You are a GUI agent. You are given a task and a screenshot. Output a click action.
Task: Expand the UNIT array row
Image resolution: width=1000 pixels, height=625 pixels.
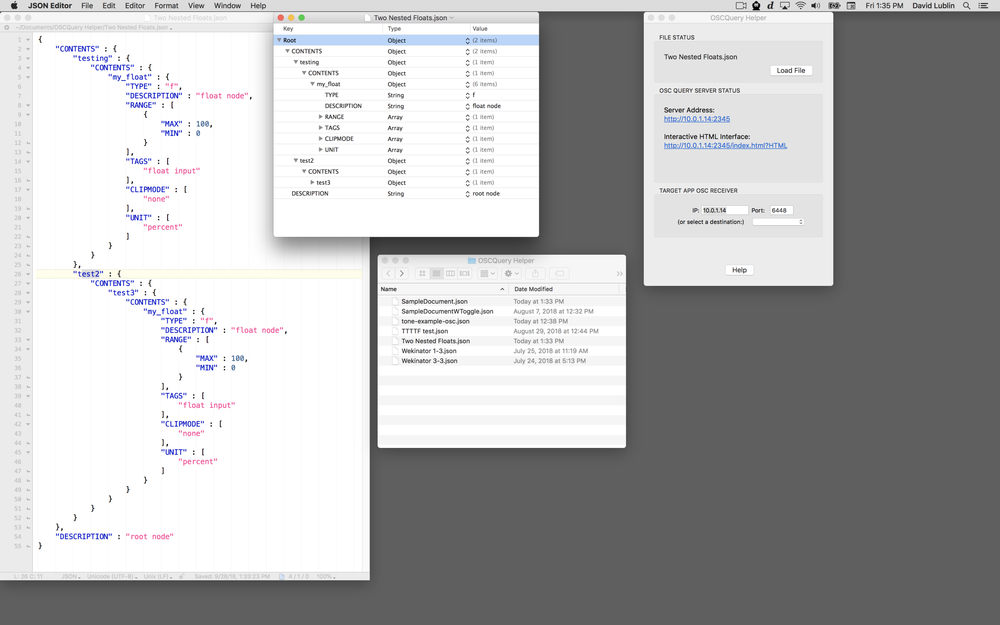tap(321, 149)
